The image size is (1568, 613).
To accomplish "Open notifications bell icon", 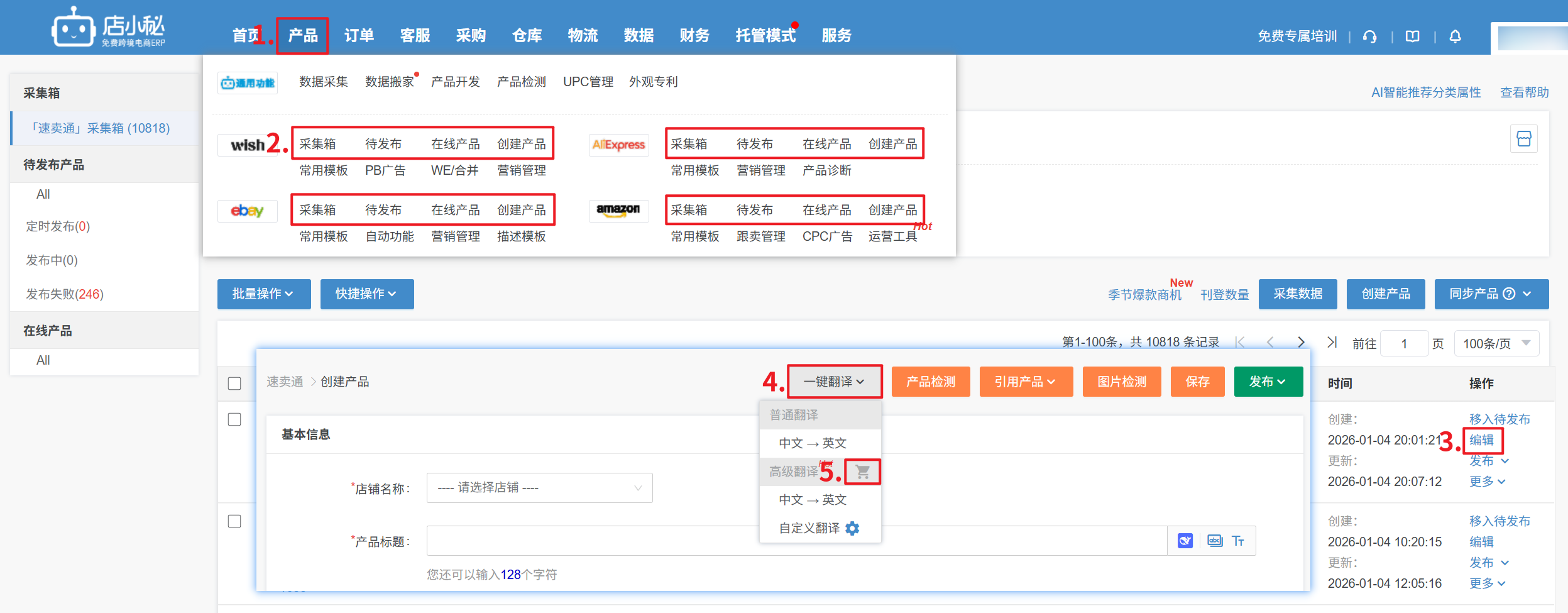I will pyautogui.click(x=1455, y=36).
